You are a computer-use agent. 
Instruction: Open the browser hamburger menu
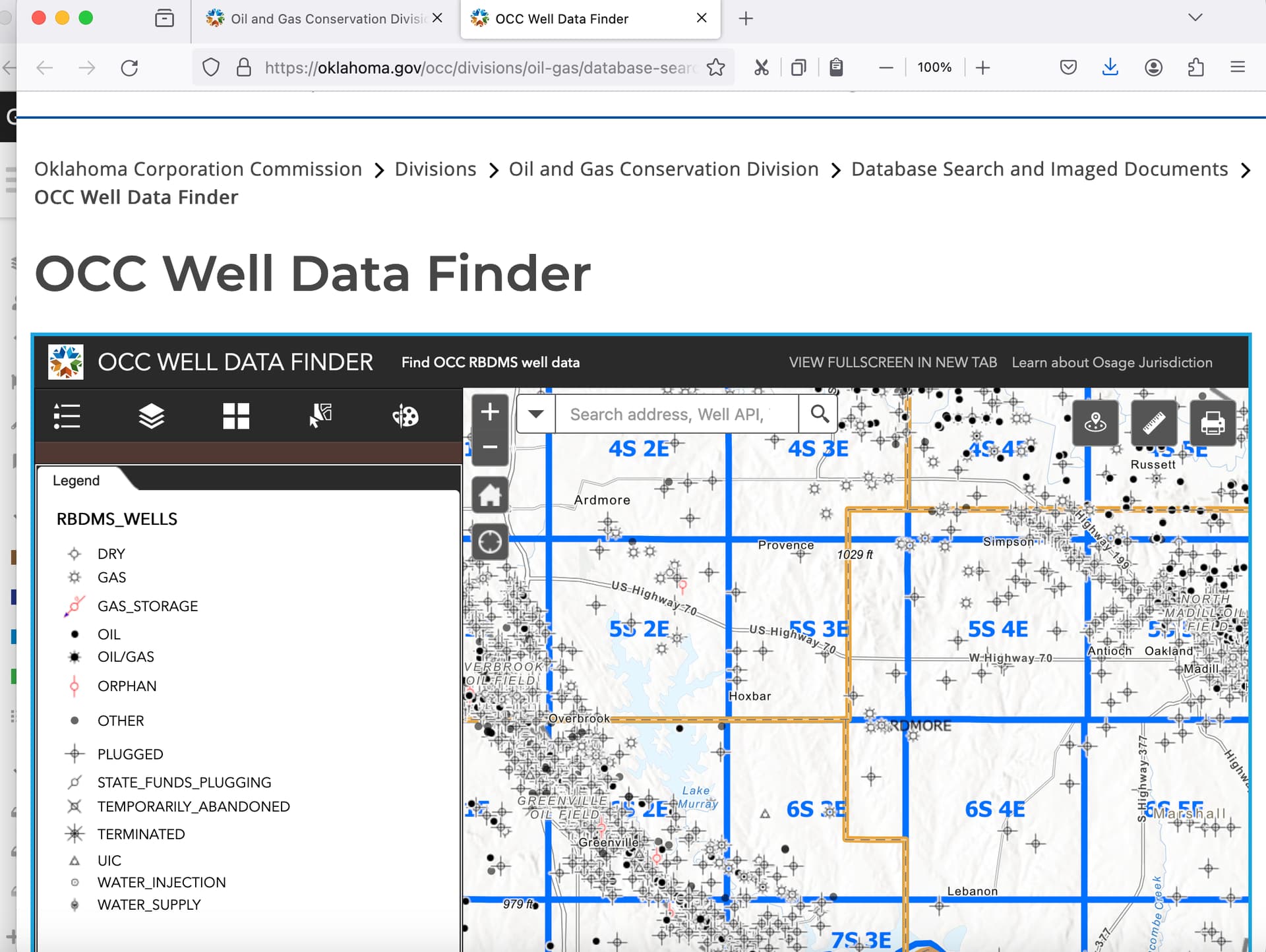1238,67
